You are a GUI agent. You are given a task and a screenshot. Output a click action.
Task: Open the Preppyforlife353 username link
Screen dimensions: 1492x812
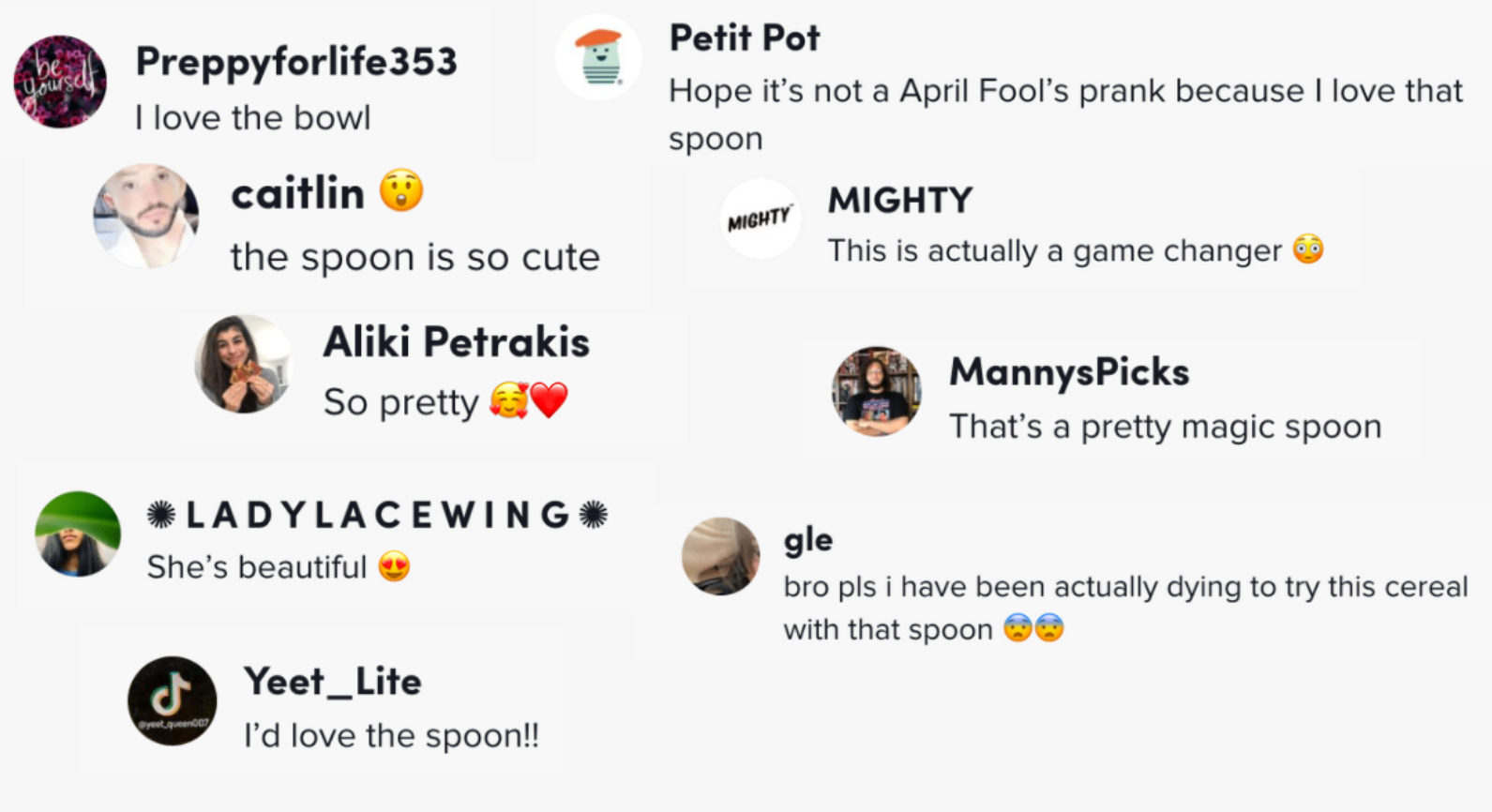click(x=296, y=62)
